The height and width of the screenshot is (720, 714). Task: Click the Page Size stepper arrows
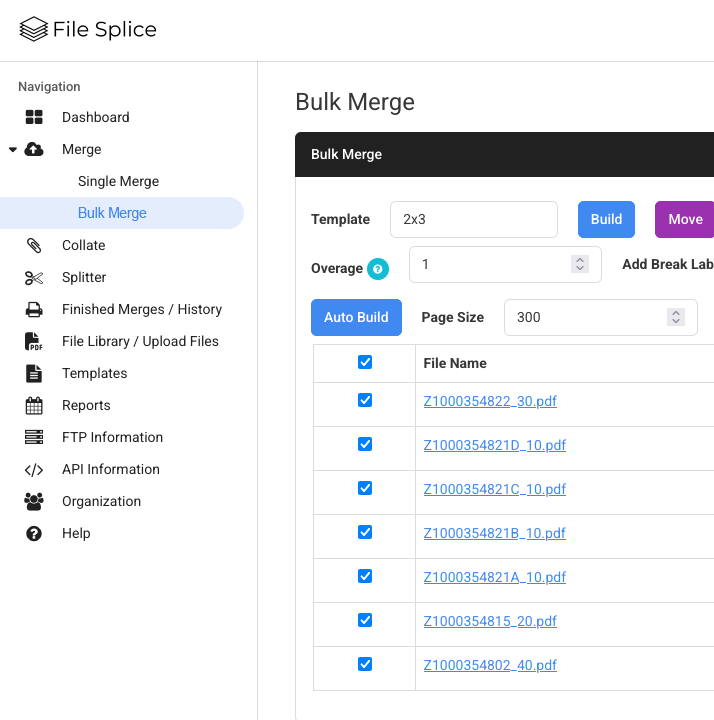(676, 317)
